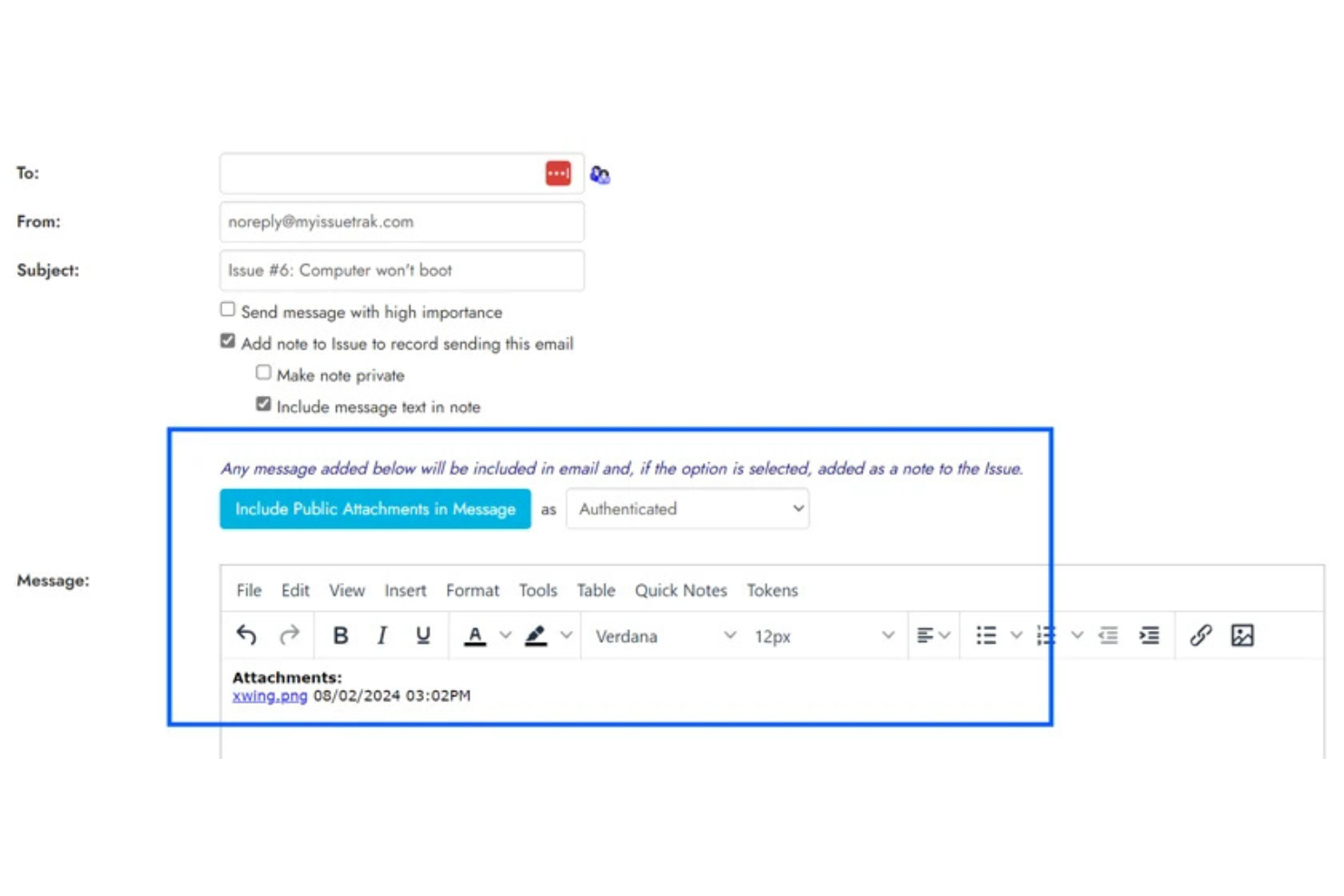The height and width of the screenshot is (896, 1344).
Task: Open the Tools menu
Action: click(x=538, y=590)
